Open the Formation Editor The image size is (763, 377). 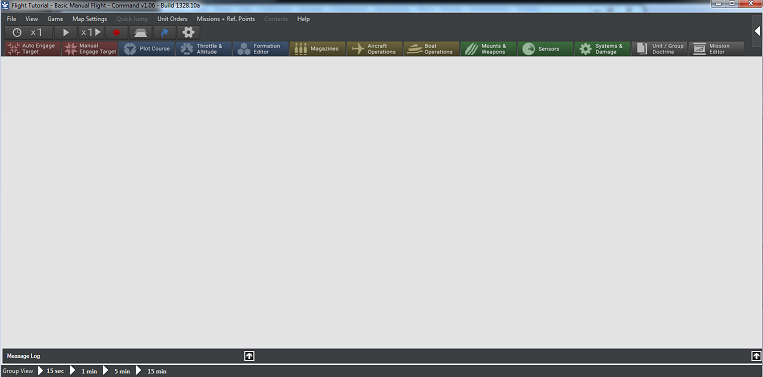point(261,49)
